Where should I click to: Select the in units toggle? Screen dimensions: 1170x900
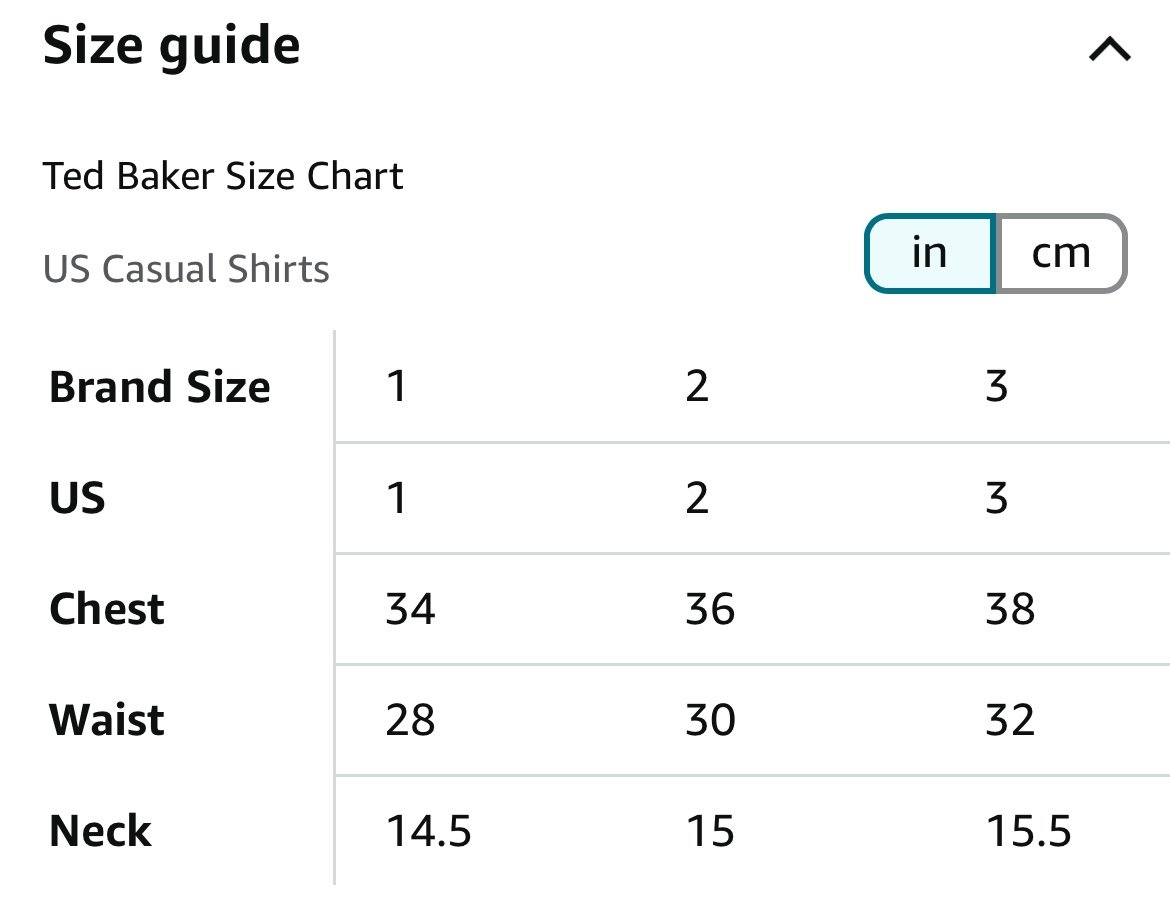tap(930, 254)
